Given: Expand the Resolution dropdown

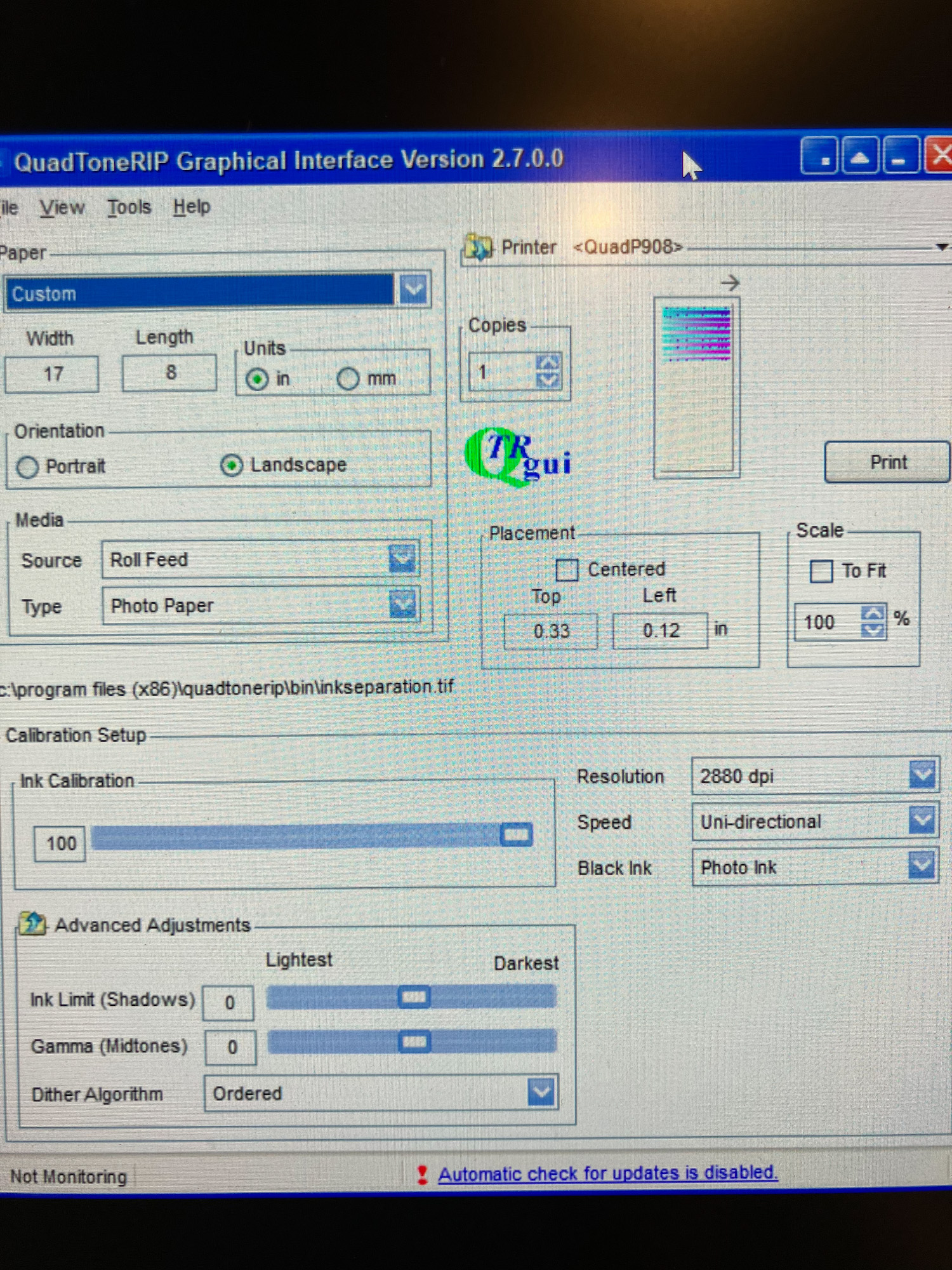Looking at the screenshot, I should [922, 775].
